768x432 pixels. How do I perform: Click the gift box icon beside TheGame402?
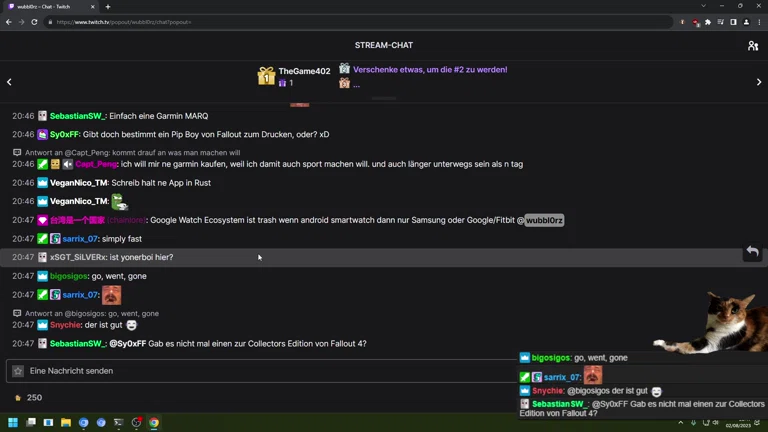tap(266, 76)
